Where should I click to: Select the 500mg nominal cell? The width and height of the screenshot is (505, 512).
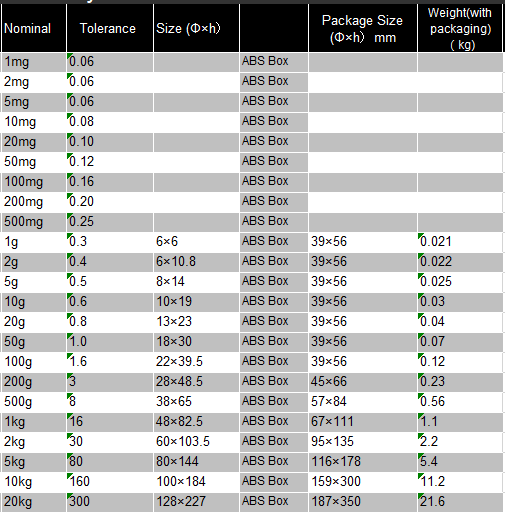[34, 222]
